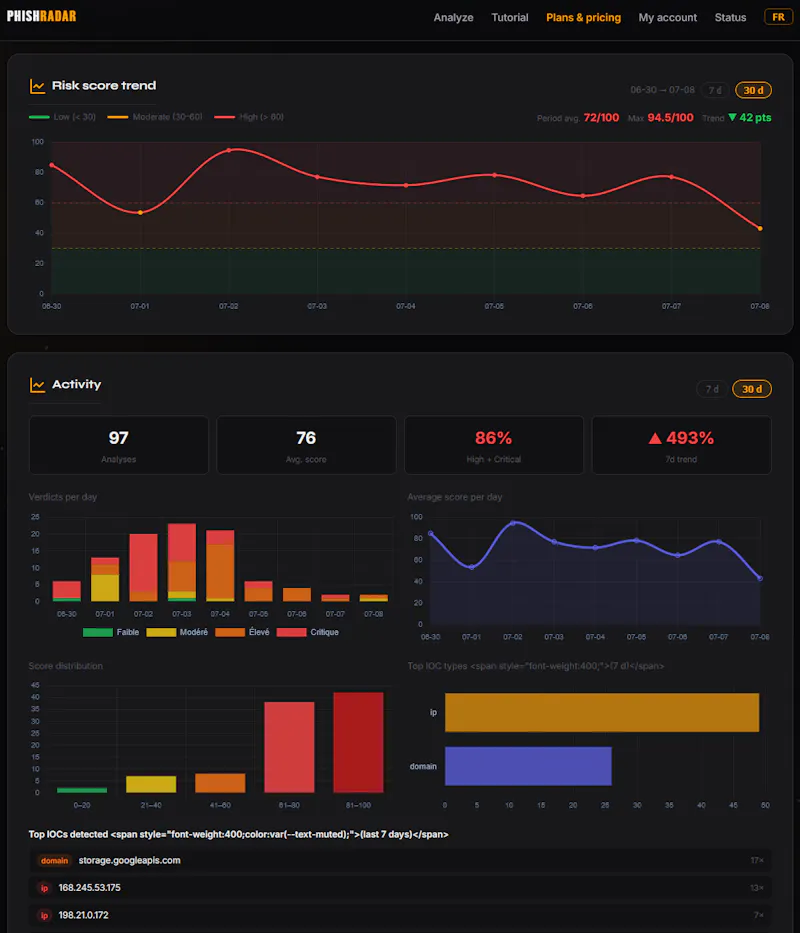Click the ip bar in Top IOC types

click(x=602, y=712)
